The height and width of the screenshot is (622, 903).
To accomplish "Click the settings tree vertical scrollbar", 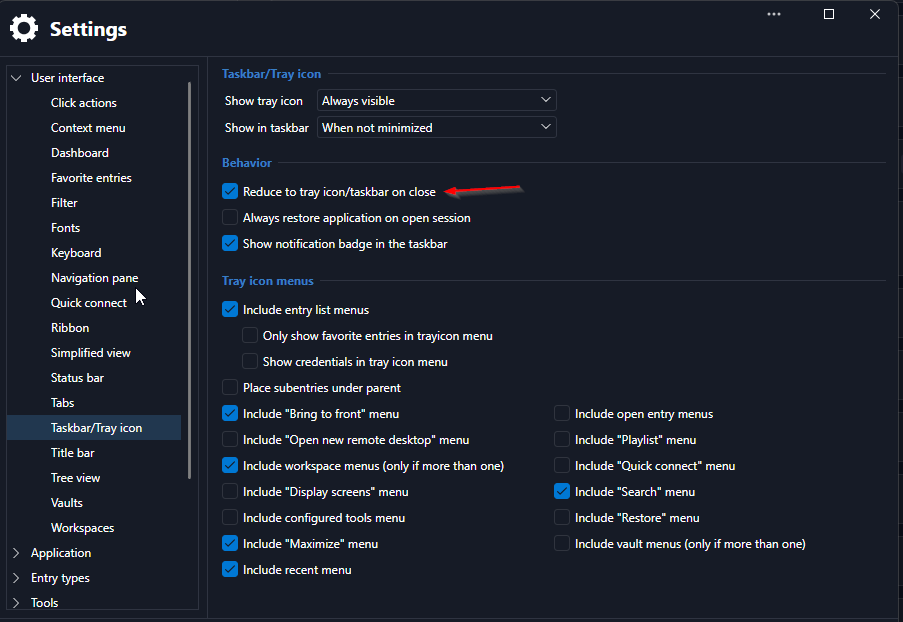I will coord(189,280).
